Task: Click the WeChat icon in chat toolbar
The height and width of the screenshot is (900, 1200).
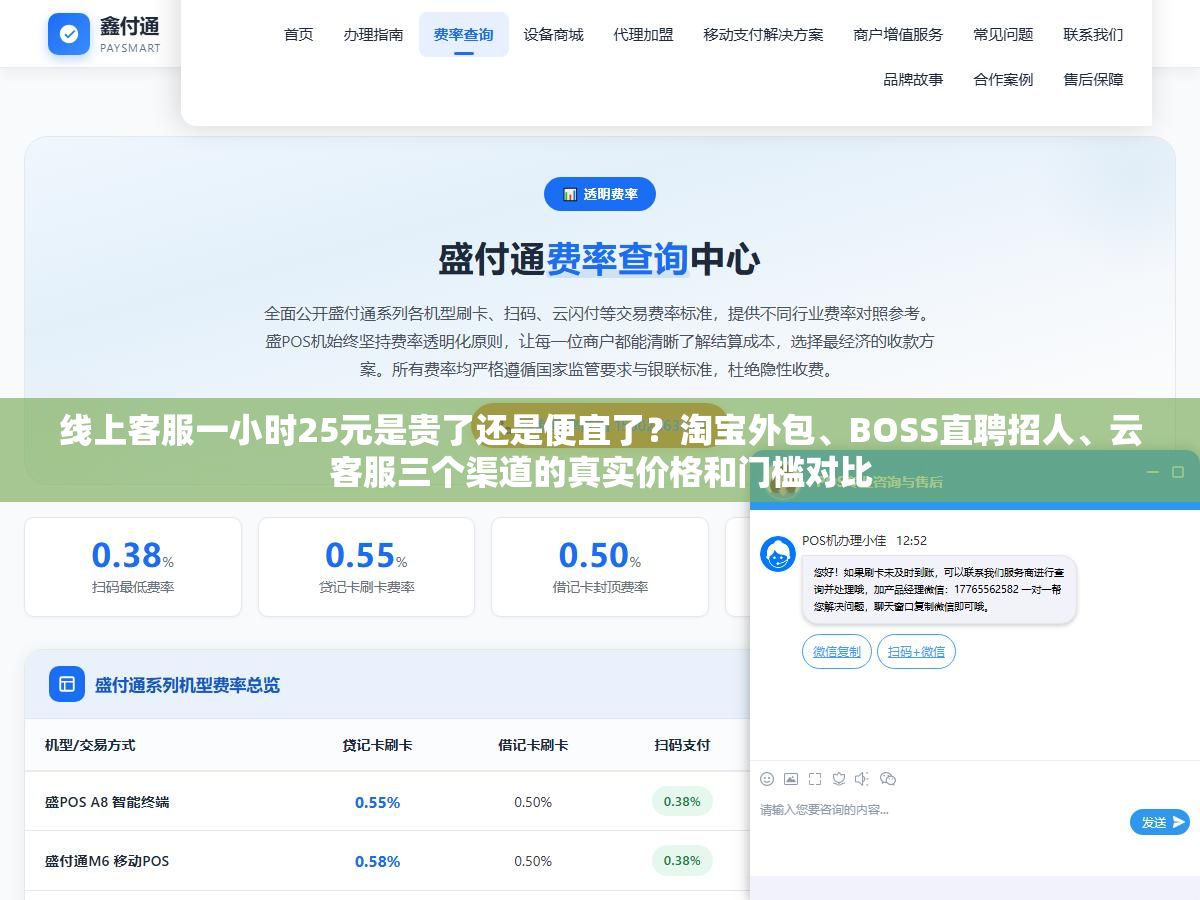Action: [x=887, y=778]
